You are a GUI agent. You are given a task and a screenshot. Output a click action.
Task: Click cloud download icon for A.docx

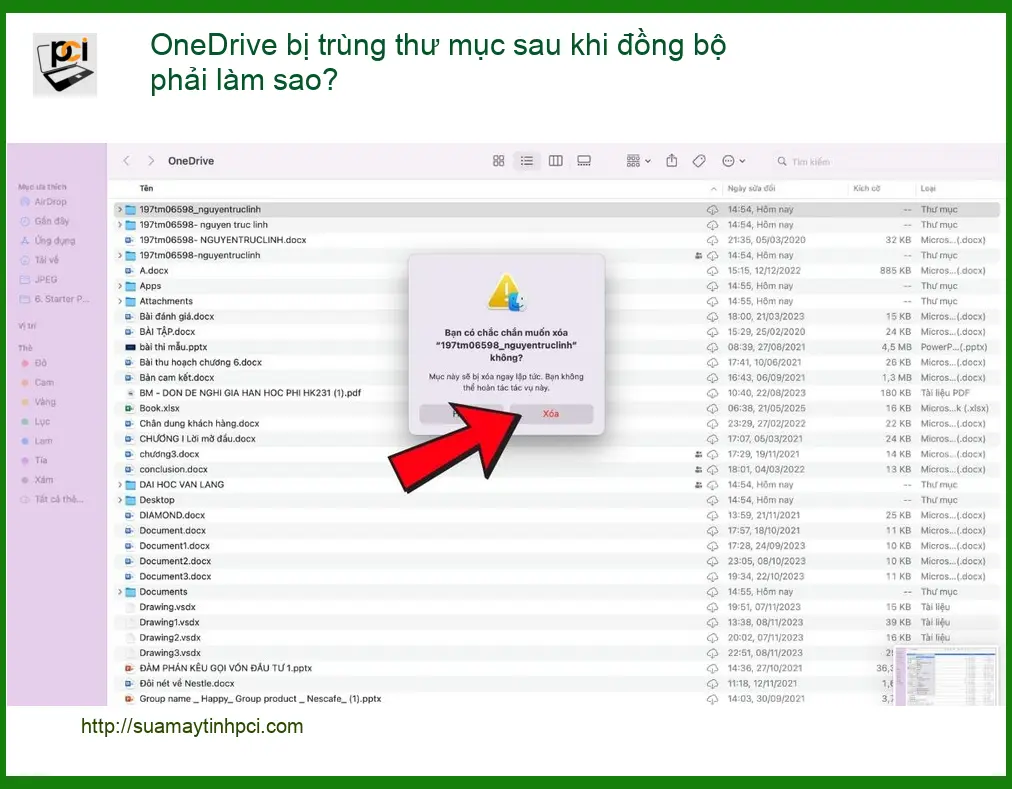713,271
